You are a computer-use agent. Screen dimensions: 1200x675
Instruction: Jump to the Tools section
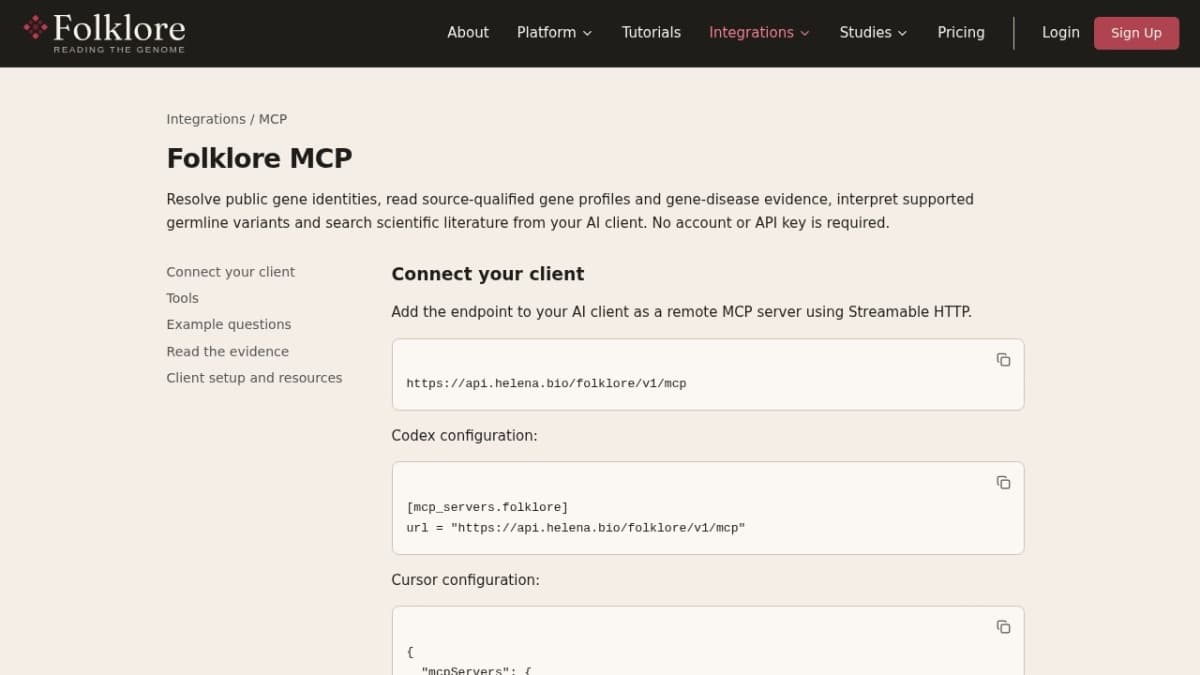point(183,298)
